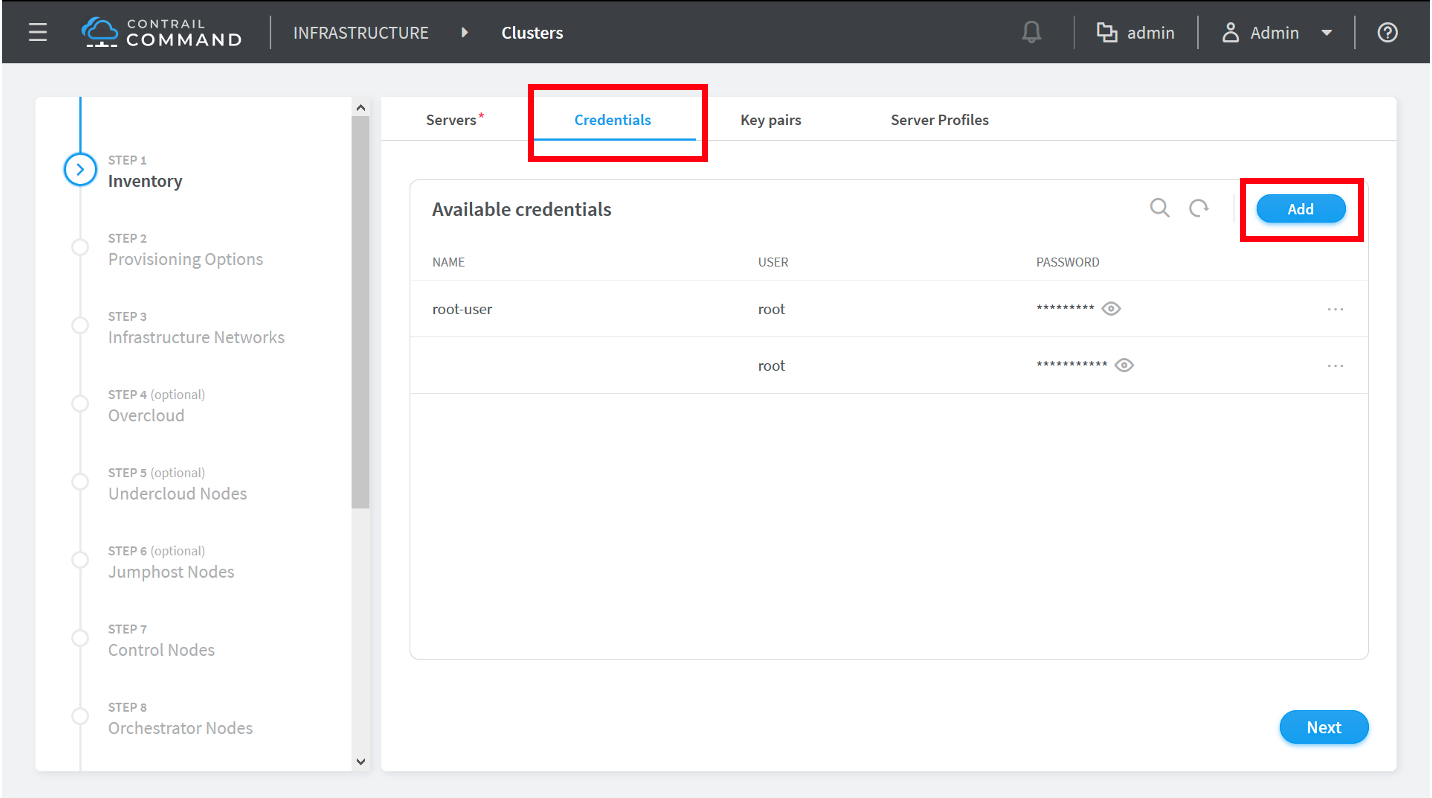Open more options for second credential row

[1335, 366]
